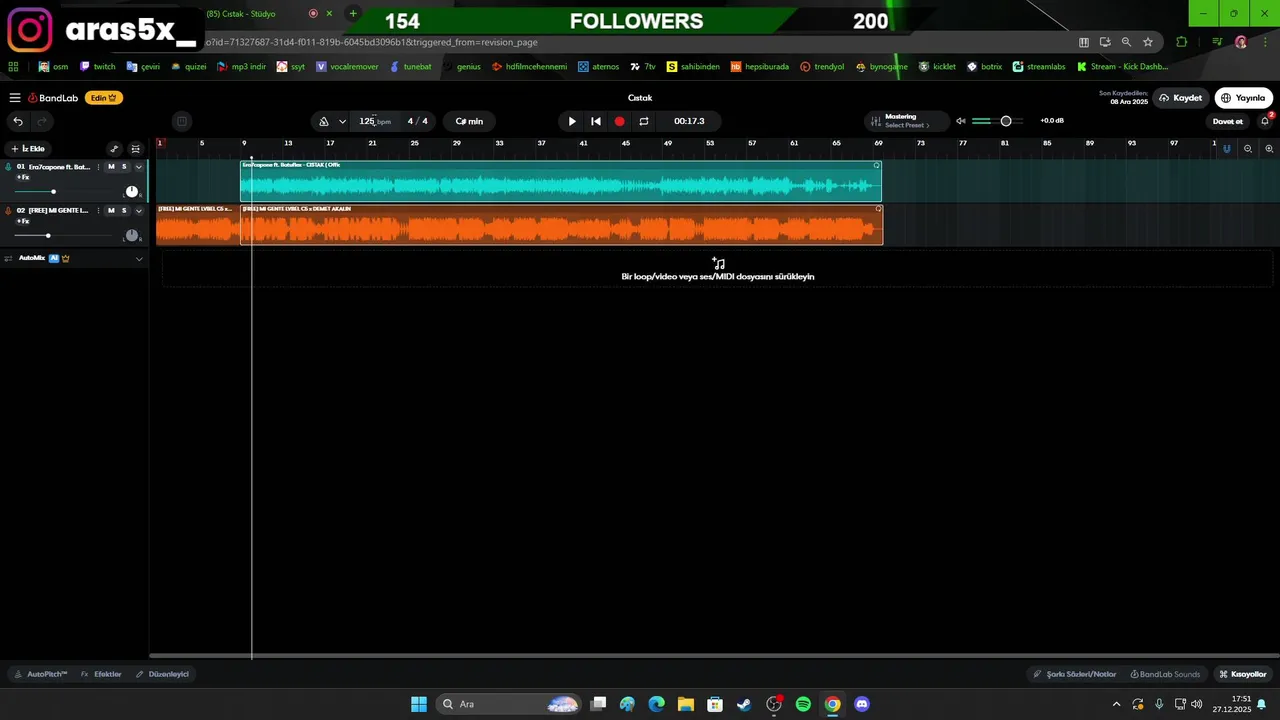
Task: Open Spotify from the taskbar
Action: click(x=803, y=704)
